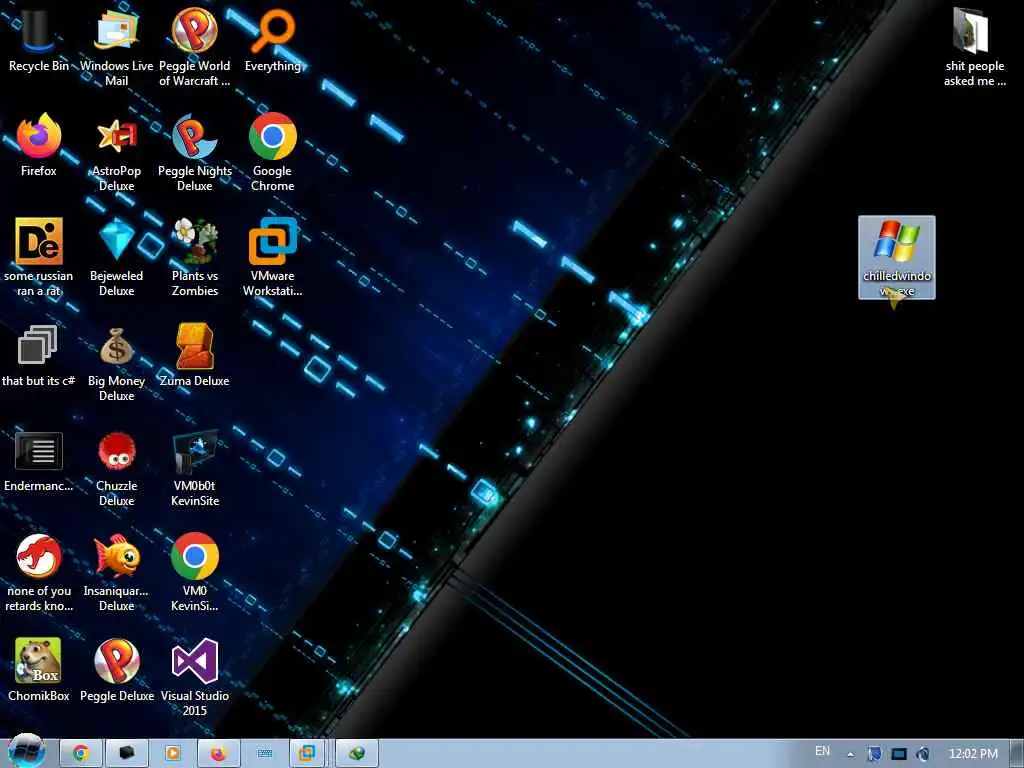Select Visual Studio 2015 icon

pos(195,678)
